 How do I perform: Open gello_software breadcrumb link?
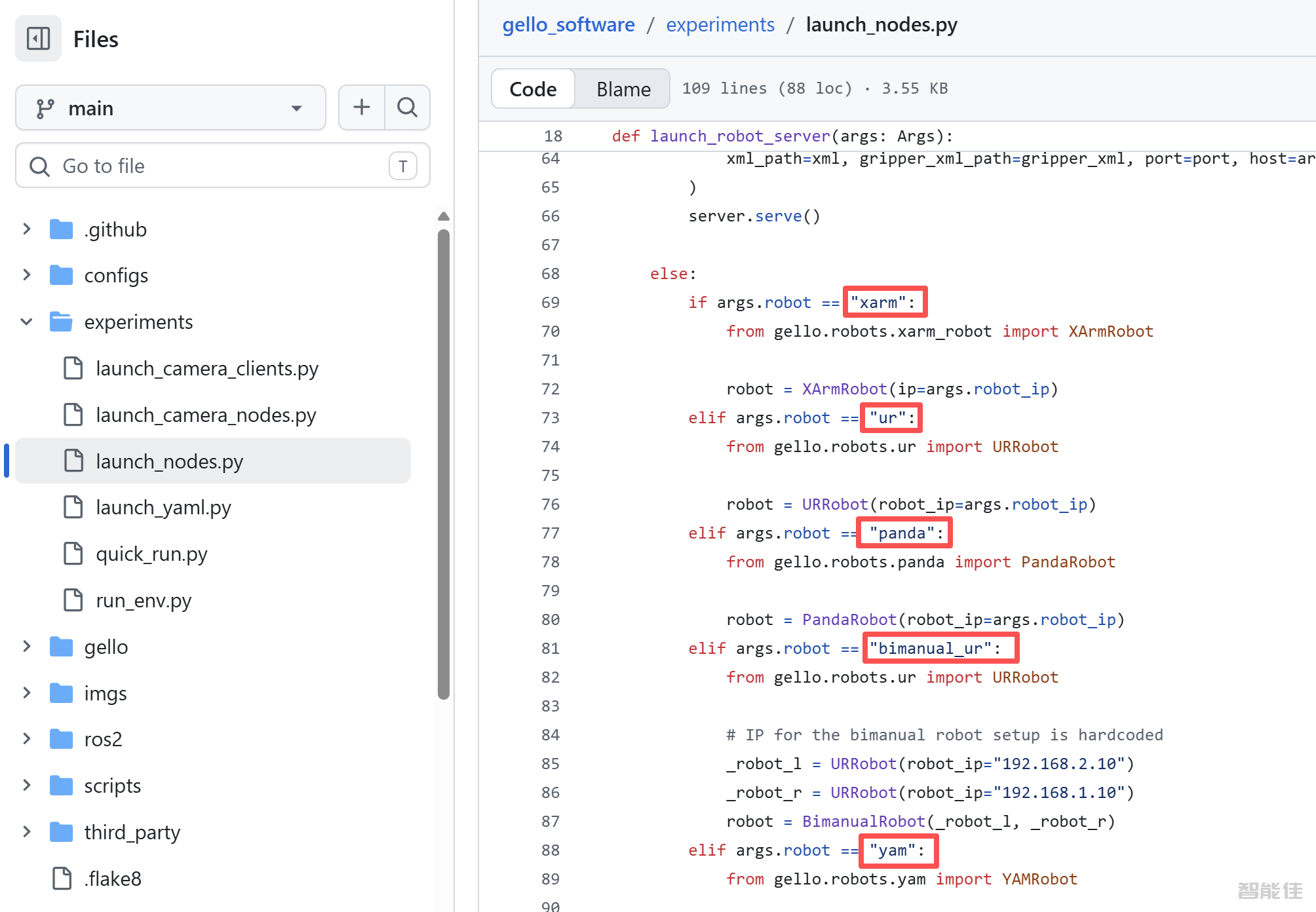click(568, 25)
